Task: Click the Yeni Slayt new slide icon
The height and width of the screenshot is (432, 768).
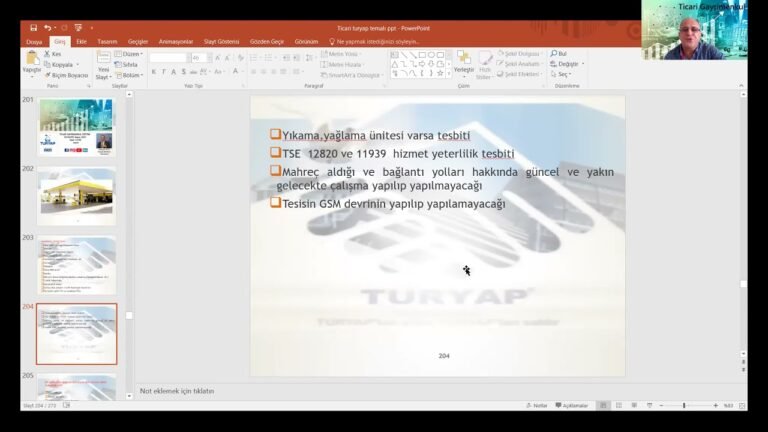Action: 103,58
